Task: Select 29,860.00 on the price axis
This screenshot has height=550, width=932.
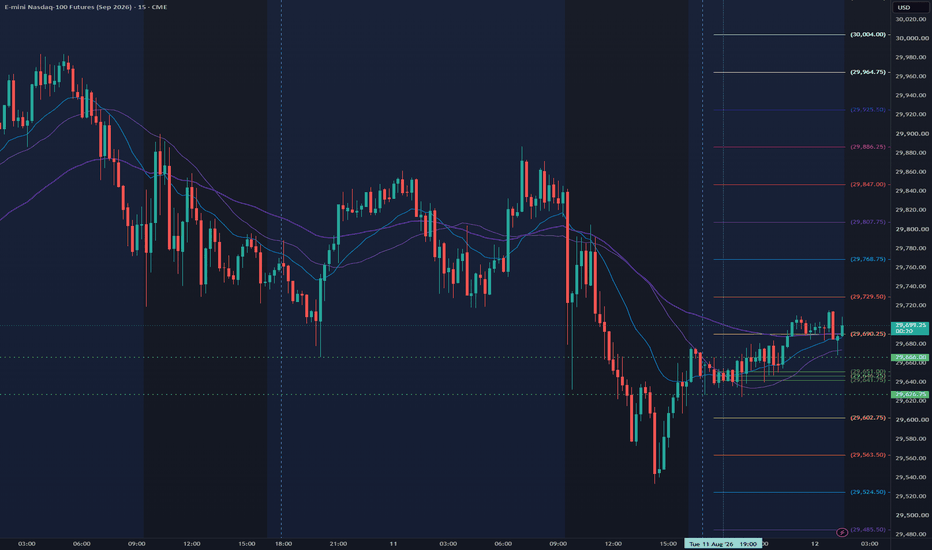Action: click(x=911, y=172)
